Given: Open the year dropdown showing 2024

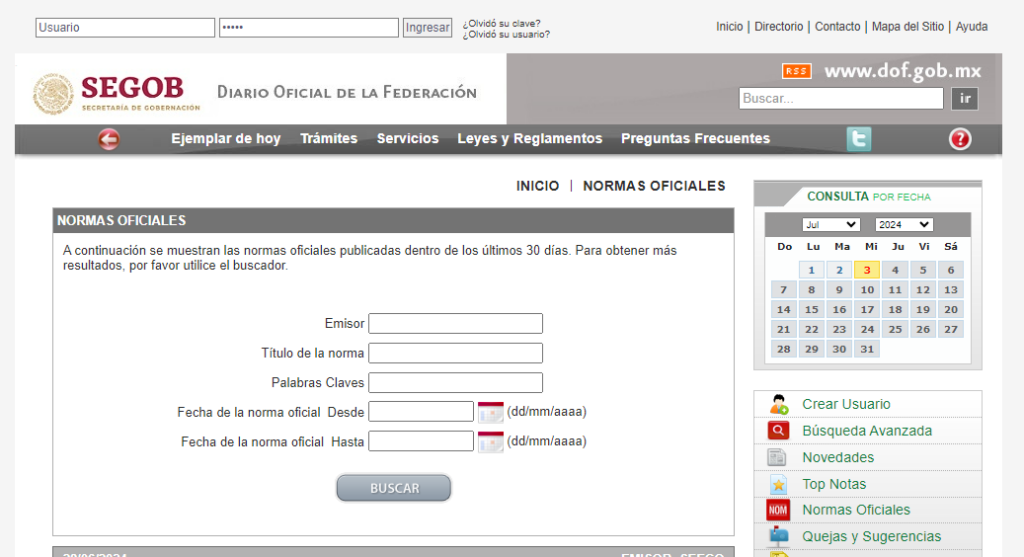Looking at the screenshot, I should coord(903,225).
